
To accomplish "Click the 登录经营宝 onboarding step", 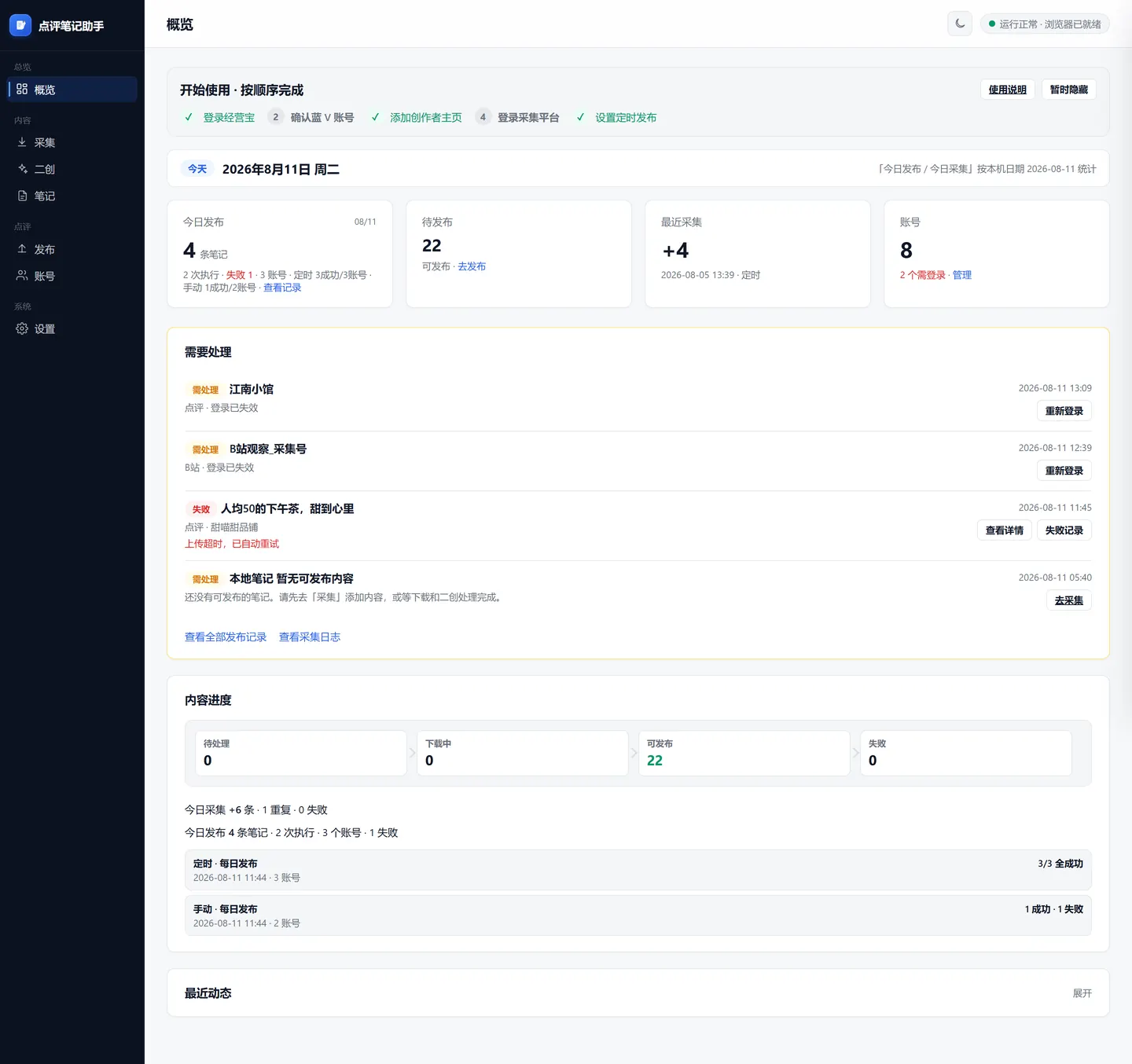I will click(x=219, y=117).
